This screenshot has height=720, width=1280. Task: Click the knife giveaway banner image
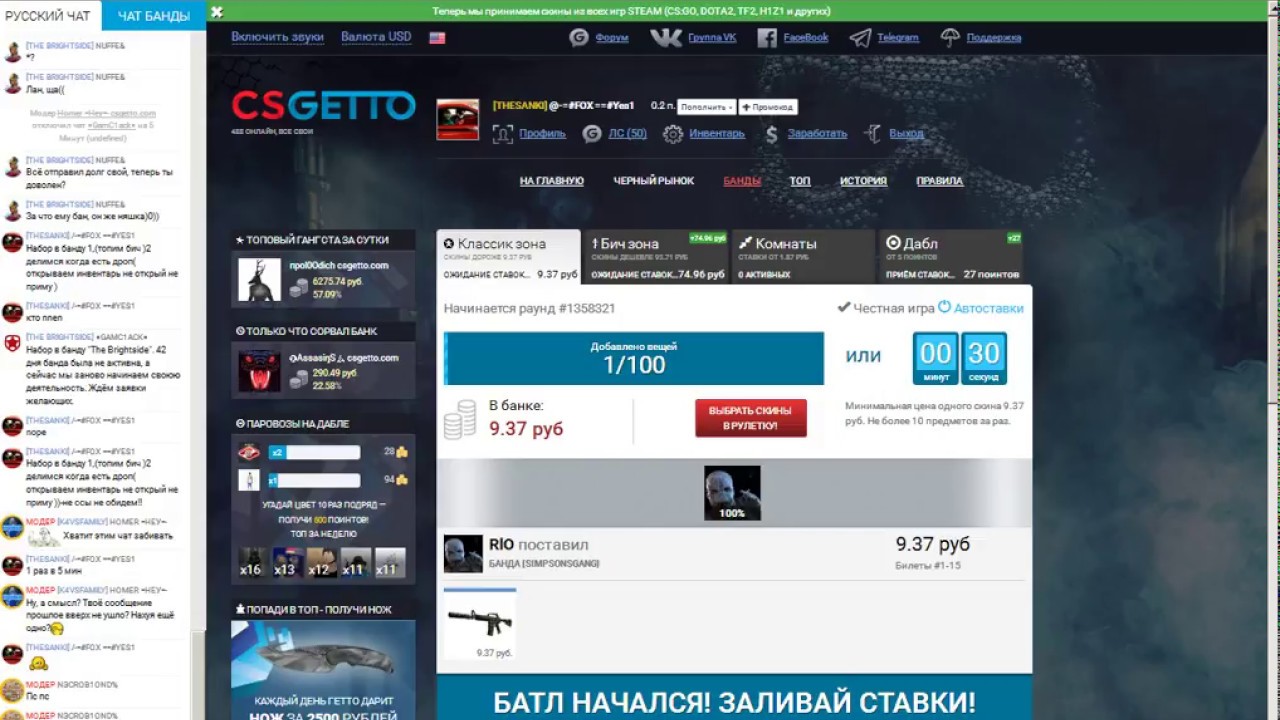(x=323, y=671)
